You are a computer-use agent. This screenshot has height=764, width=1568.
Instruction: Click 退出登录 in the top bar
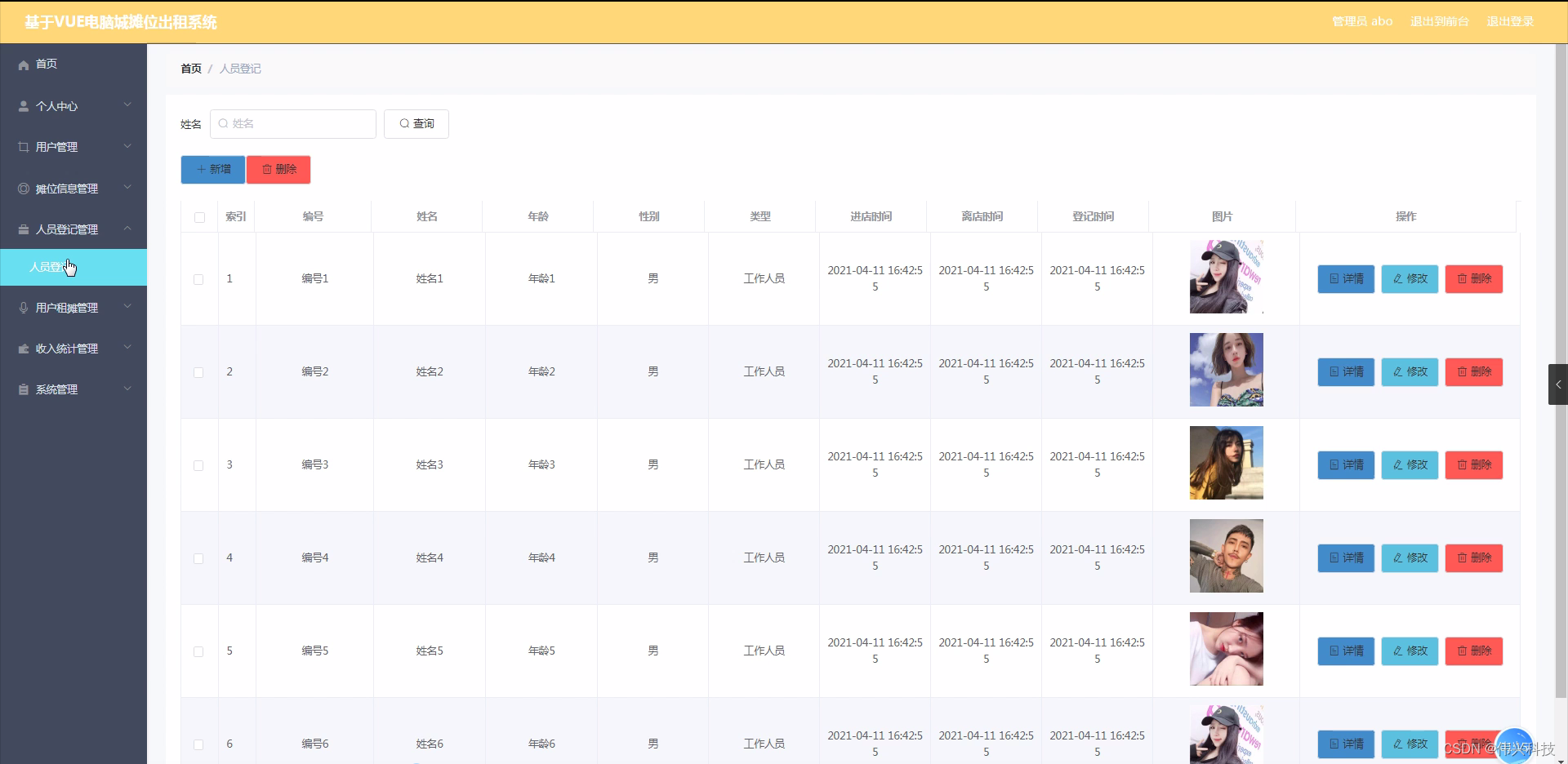pos(1510,22)
